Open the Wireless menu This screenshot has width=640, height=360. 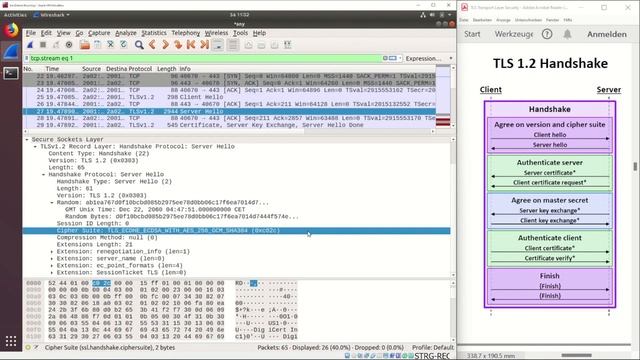pyautogui.click(x=216, y=33)
